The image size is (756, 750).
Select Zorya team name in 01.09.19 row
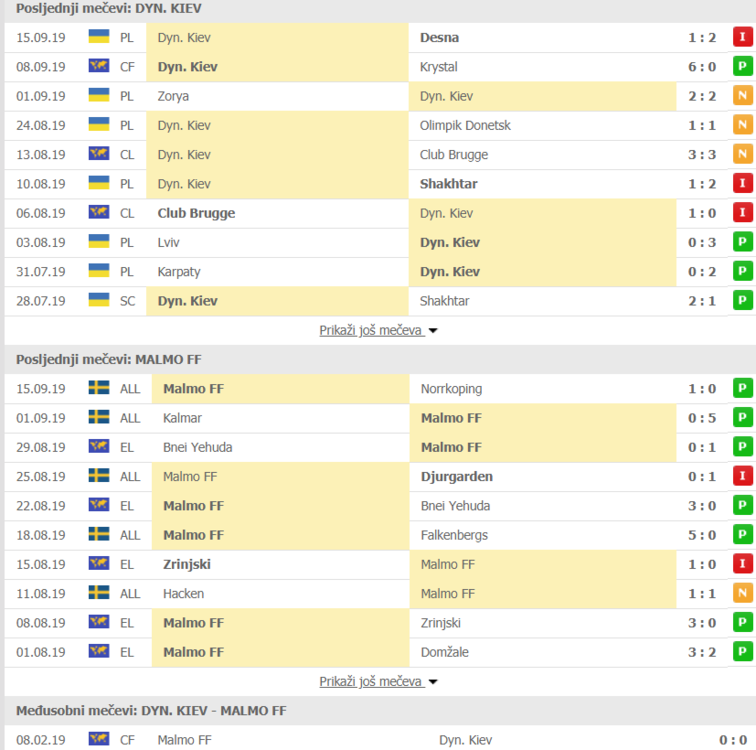tap(173, 96)
